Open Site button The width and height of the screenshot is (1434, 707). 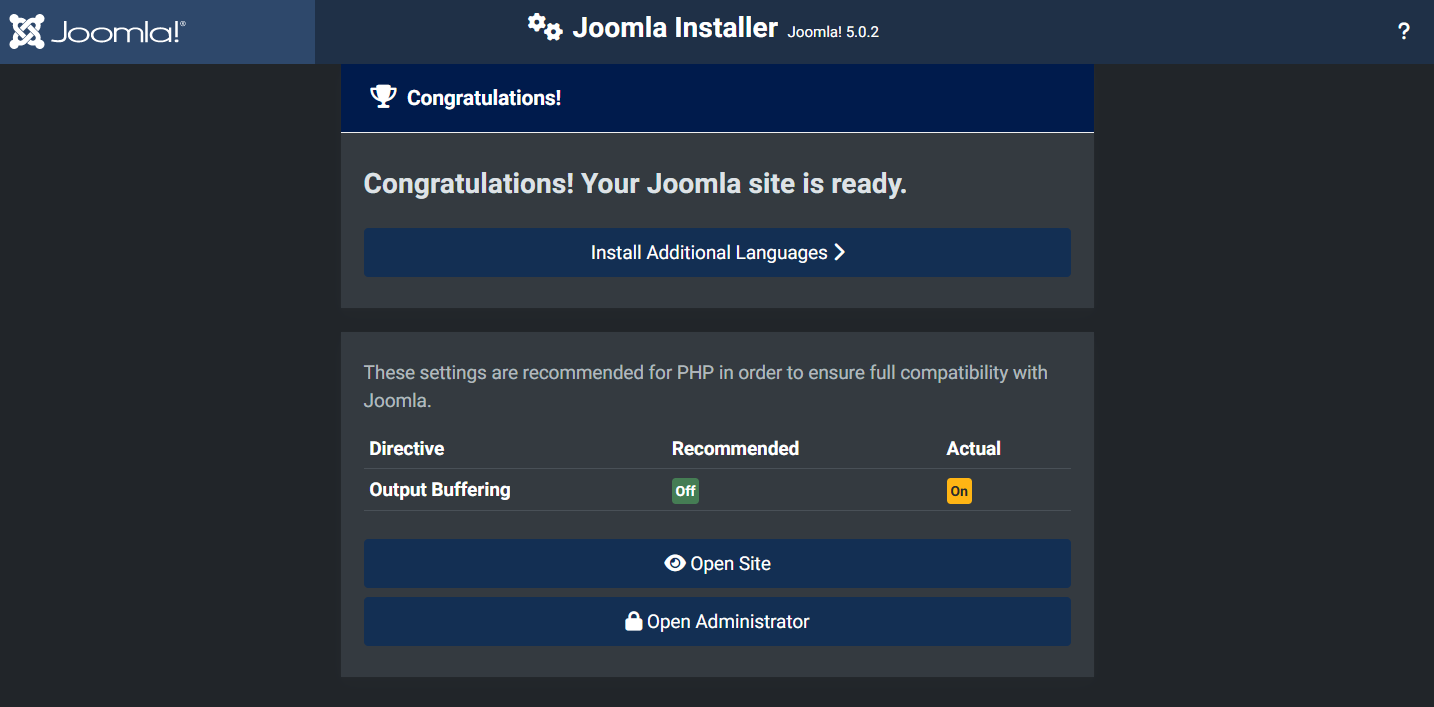point(717,564)
